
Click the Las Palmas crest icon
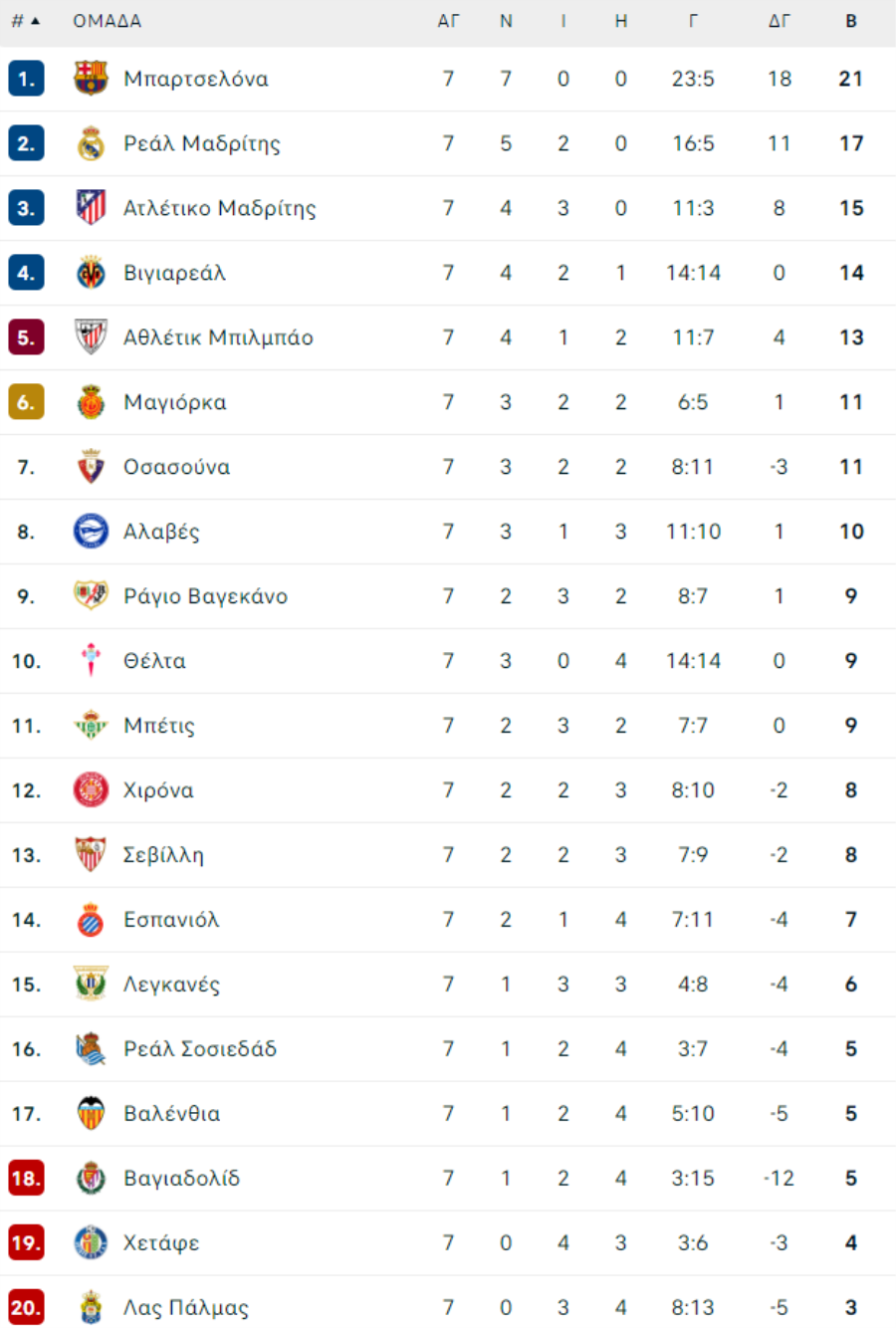click(x=91, y=1308)
